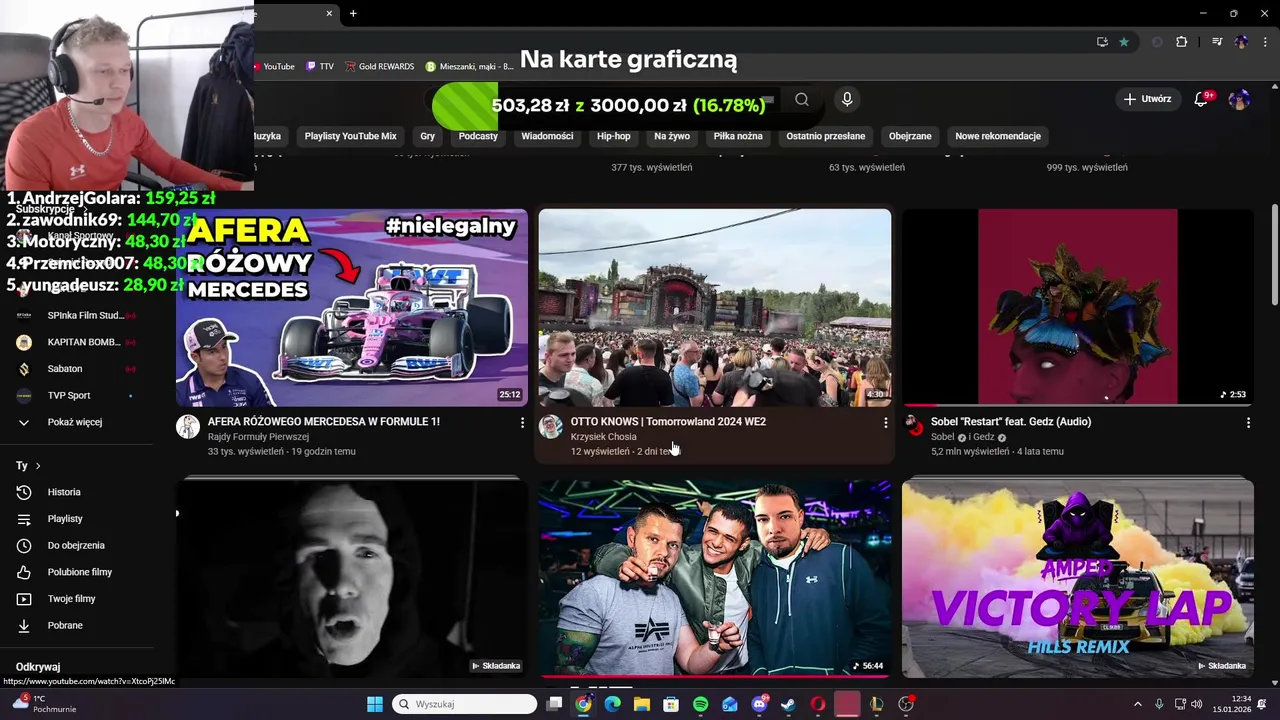This screenshot has width=1280, height=720.
Task: Click install app icon in address bar
Action: click(x=1102, y=42)
